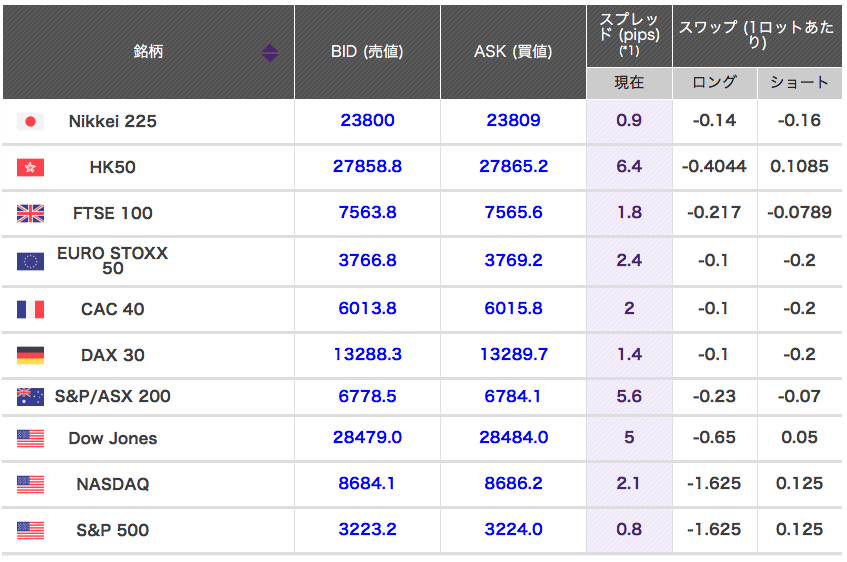
Task: Select the Nikkei 225 BID price 23800
Action: coord(367,121)
